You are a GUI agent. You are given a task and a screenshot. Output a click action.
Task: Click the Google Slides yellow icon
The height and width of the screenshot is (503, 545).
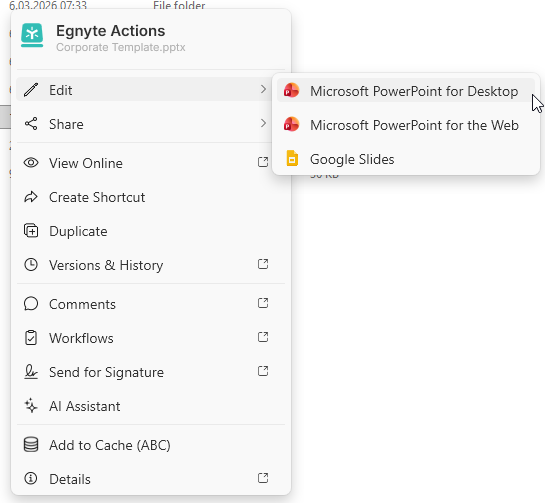tap(292, 159)
